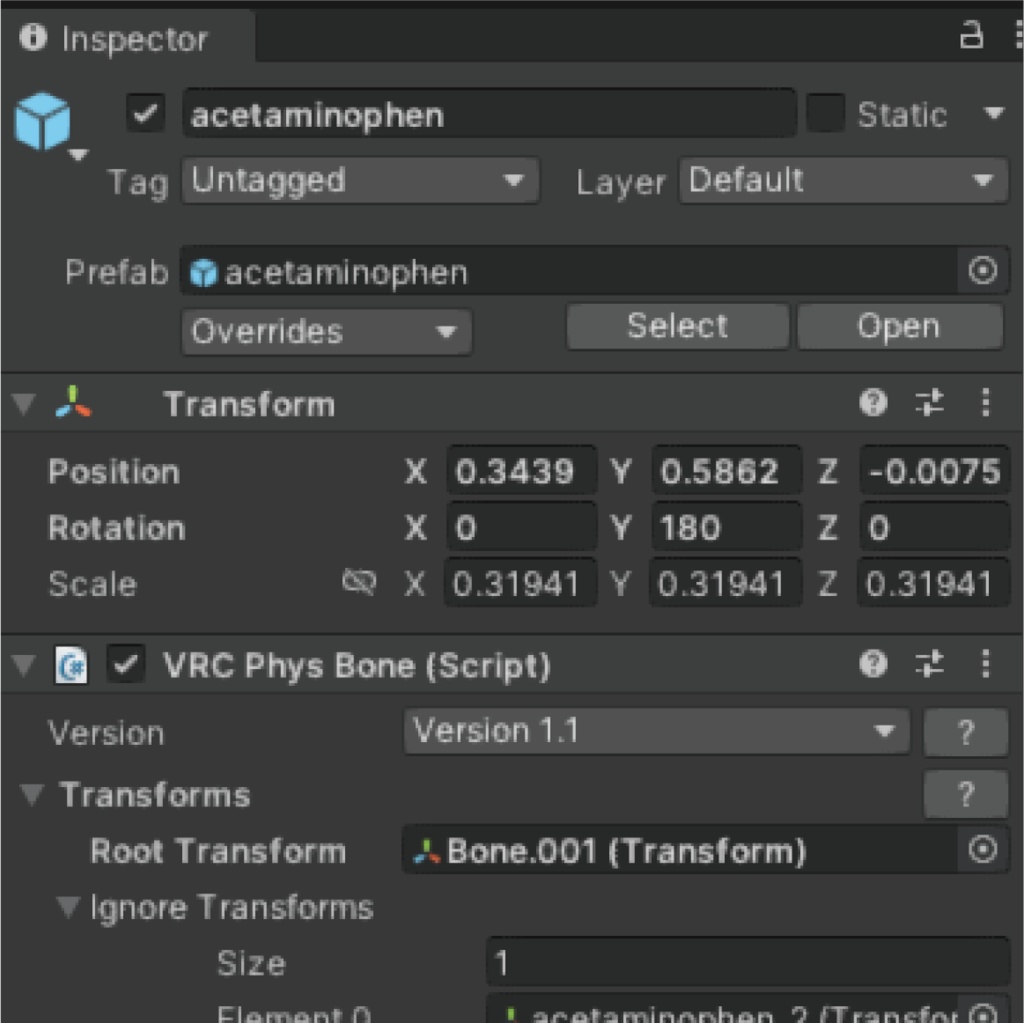Open Transform component three-dot menu

point(985,402)
